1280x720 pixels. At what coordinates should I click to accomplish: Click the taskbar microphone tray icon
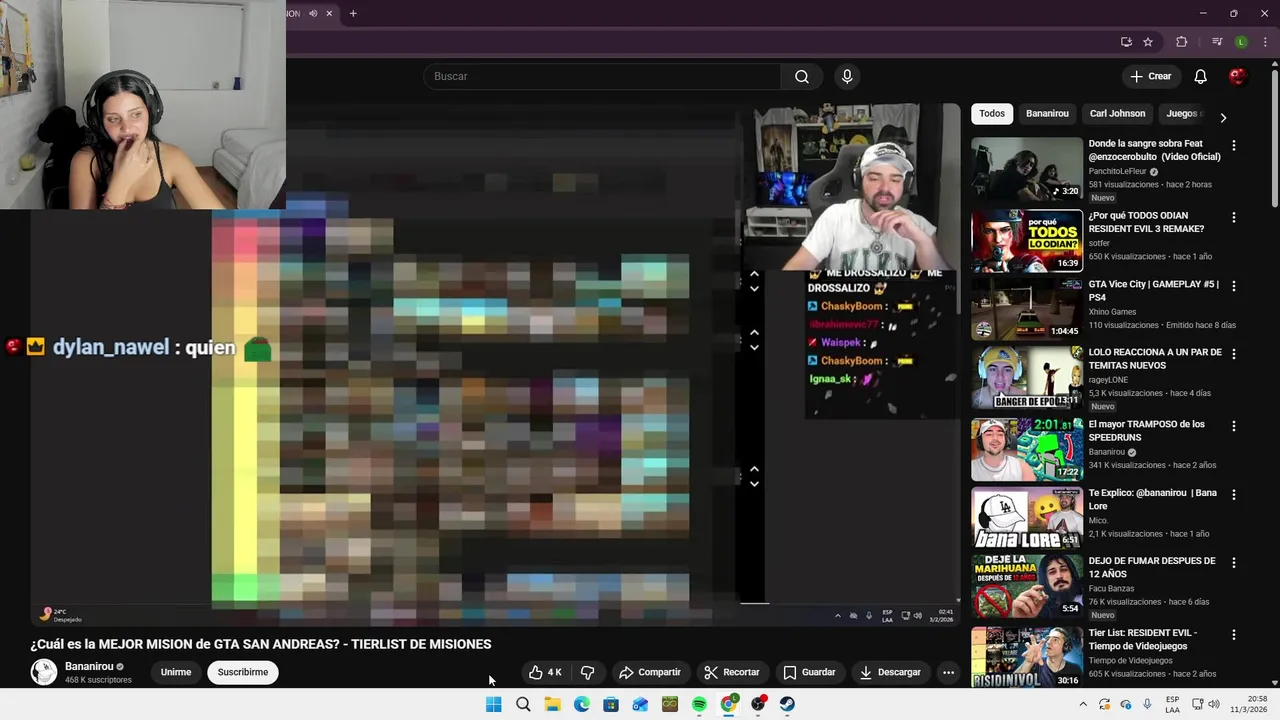coord(1147,704)
